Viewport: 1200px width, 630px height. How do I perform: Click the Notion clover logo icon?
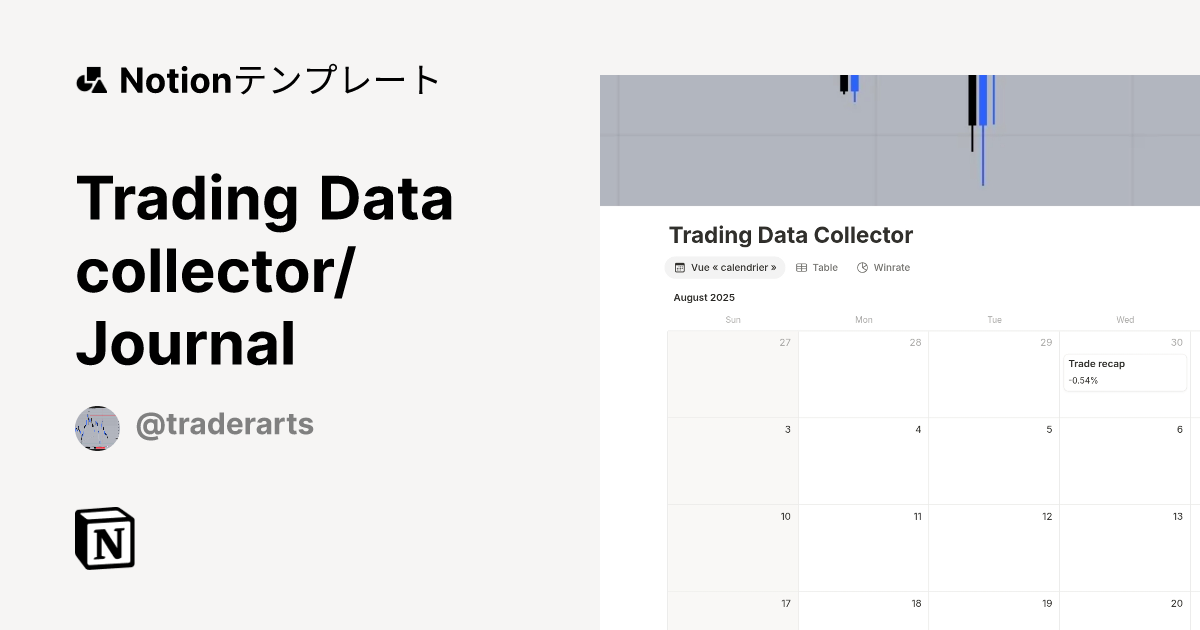[91, 79]
